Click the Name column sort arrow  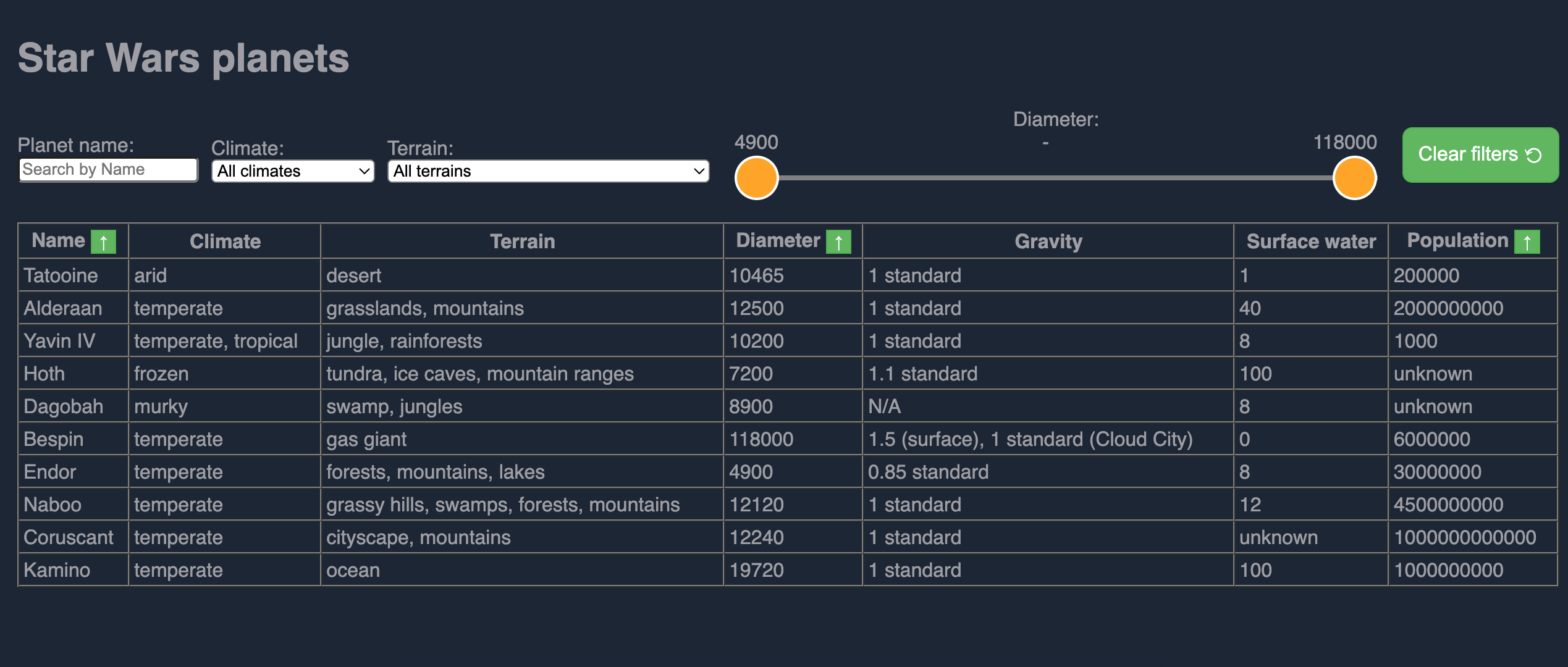pos(103,241)
